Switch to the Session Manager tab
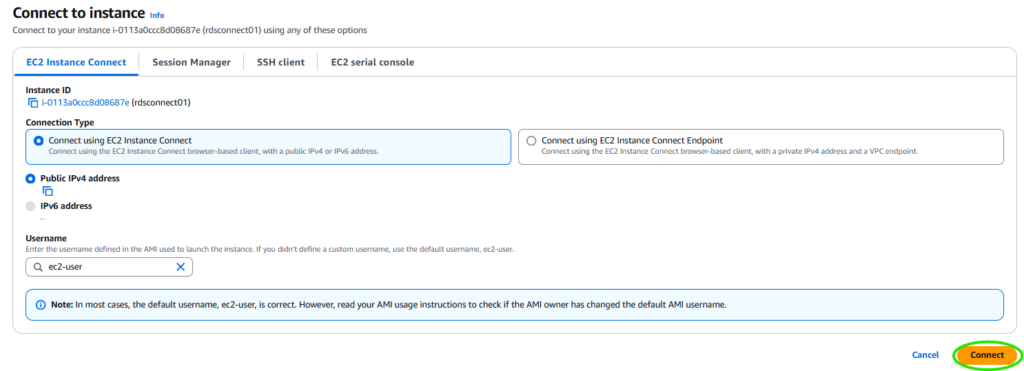The image size is (1024, 371). (x=191, y=63)
